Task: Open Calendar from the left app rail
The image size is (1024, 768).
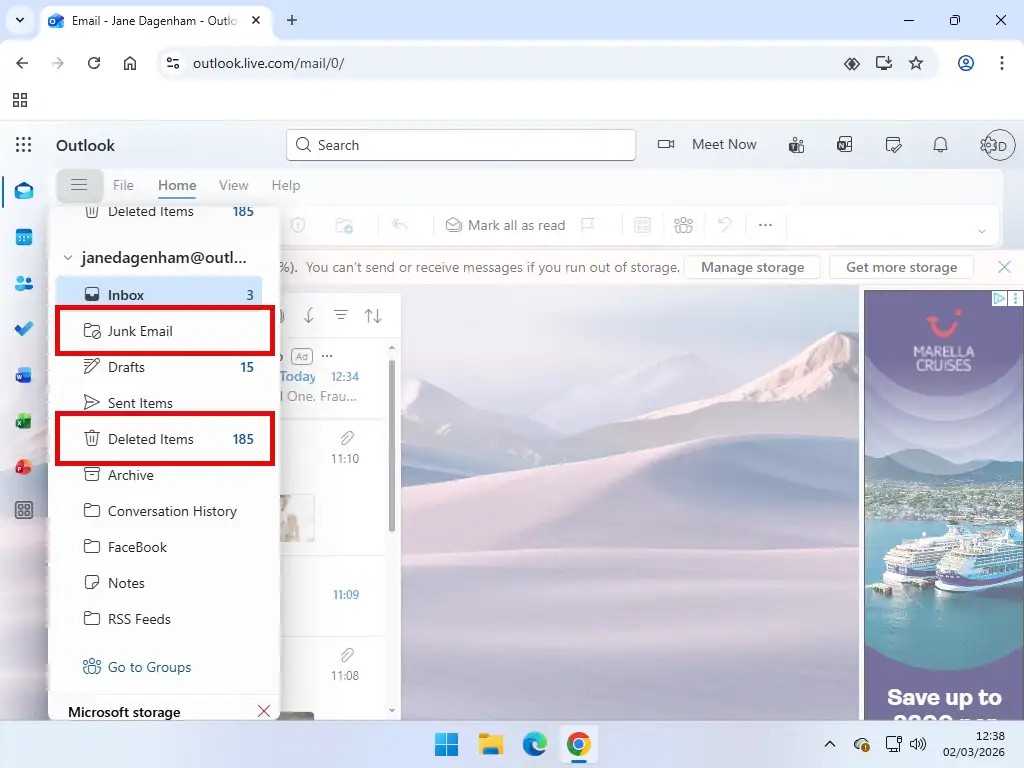Action: (x=24, y=237)
